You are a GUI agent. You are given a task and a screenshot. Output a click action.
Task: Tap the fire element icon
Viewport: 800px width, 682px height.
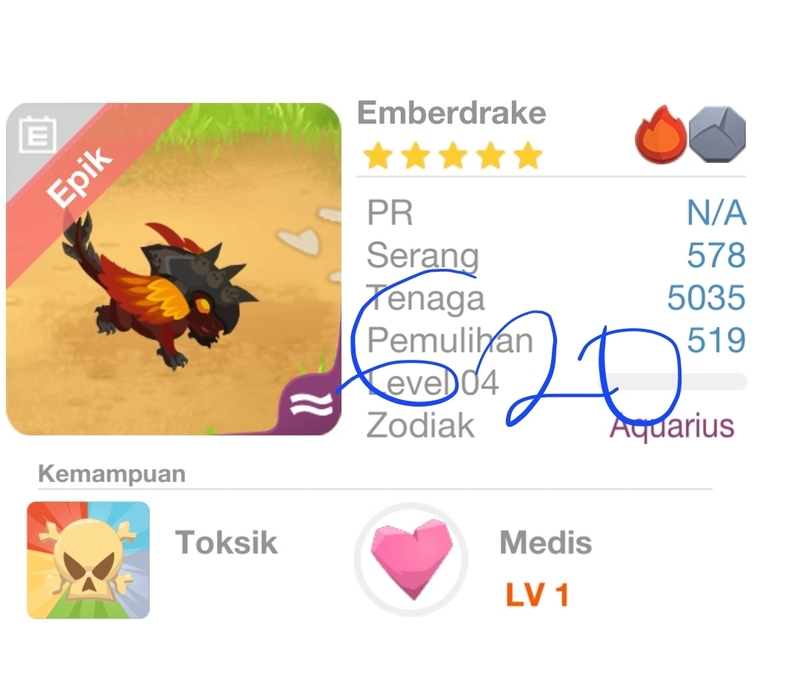click(x=660, y=135)
